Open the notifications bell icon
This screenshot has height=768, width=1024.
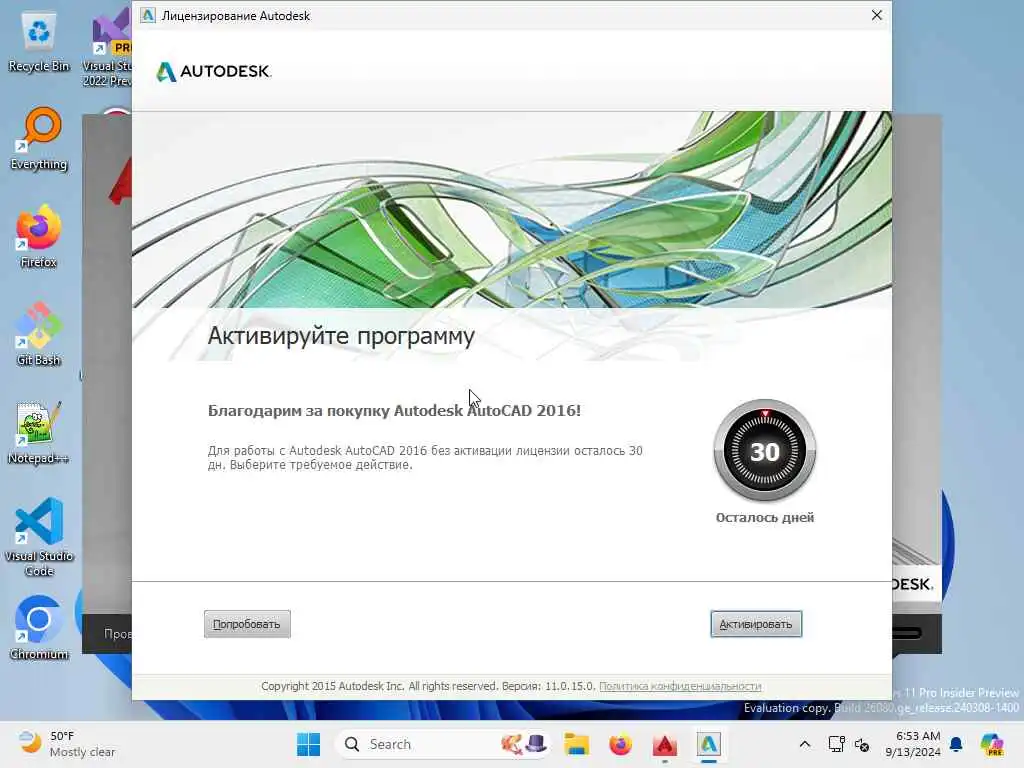[956, 744]
